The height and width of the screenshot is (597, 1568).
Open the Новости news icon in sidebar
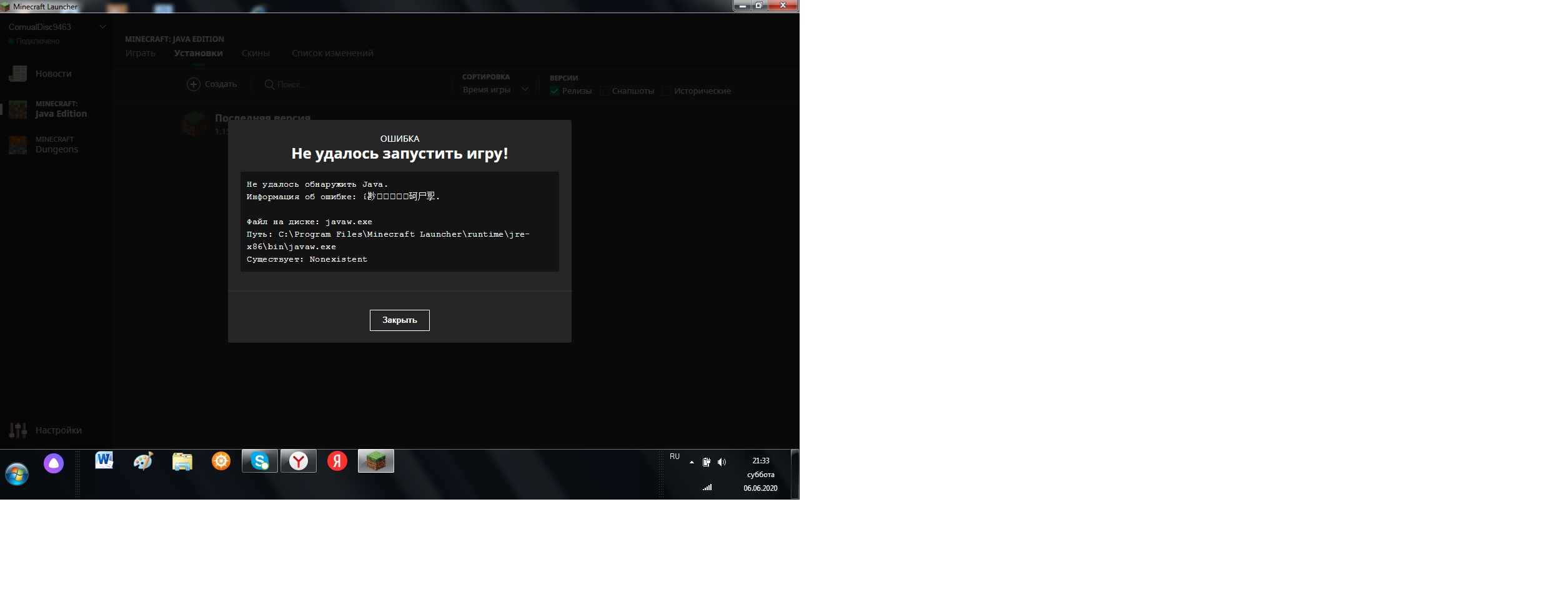click(18, 74)
